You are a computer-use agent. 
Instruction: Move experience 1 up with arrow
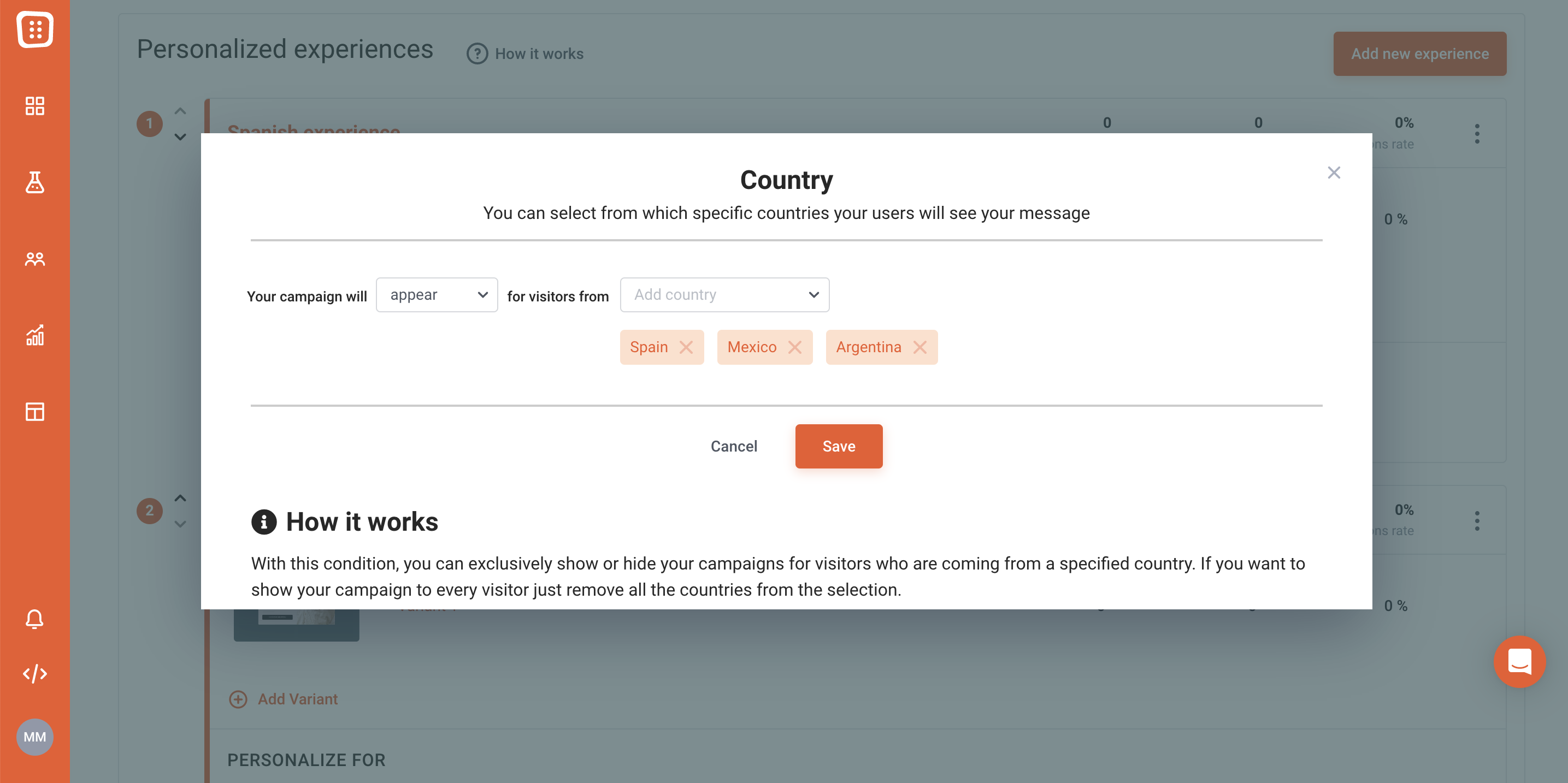click(180, 111)
